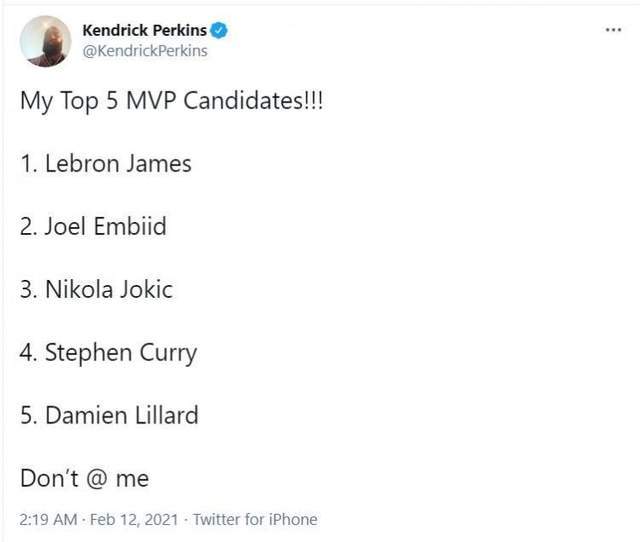Viewport: 640px width, 542px height.
Task: Click the Stephen Curry list entry
Action: tap(108, 353)
